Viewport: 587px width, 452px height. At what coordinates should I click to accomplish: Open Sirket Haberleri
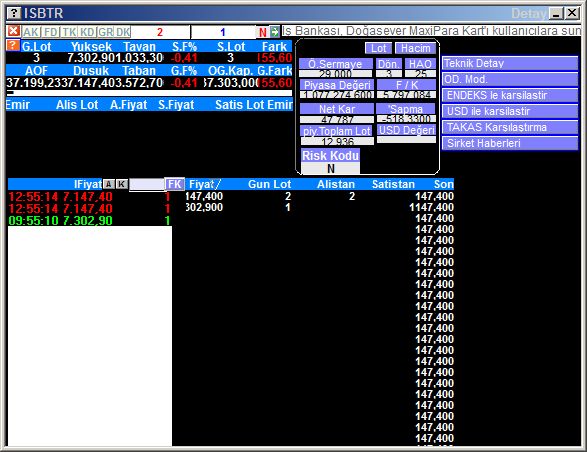click(x=510, y=143)
